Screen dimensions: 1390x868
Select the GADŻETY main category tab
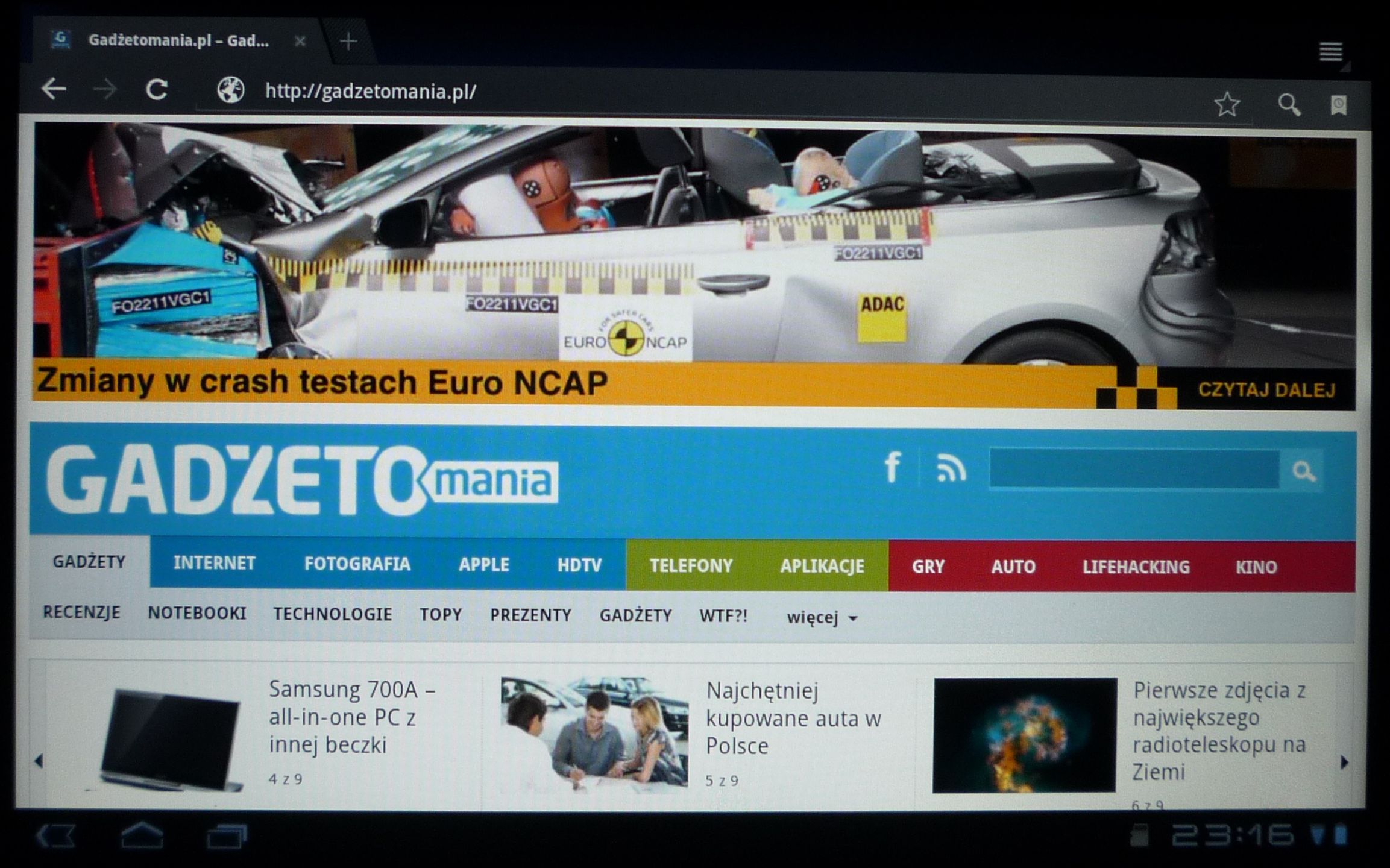pos(89,562)
